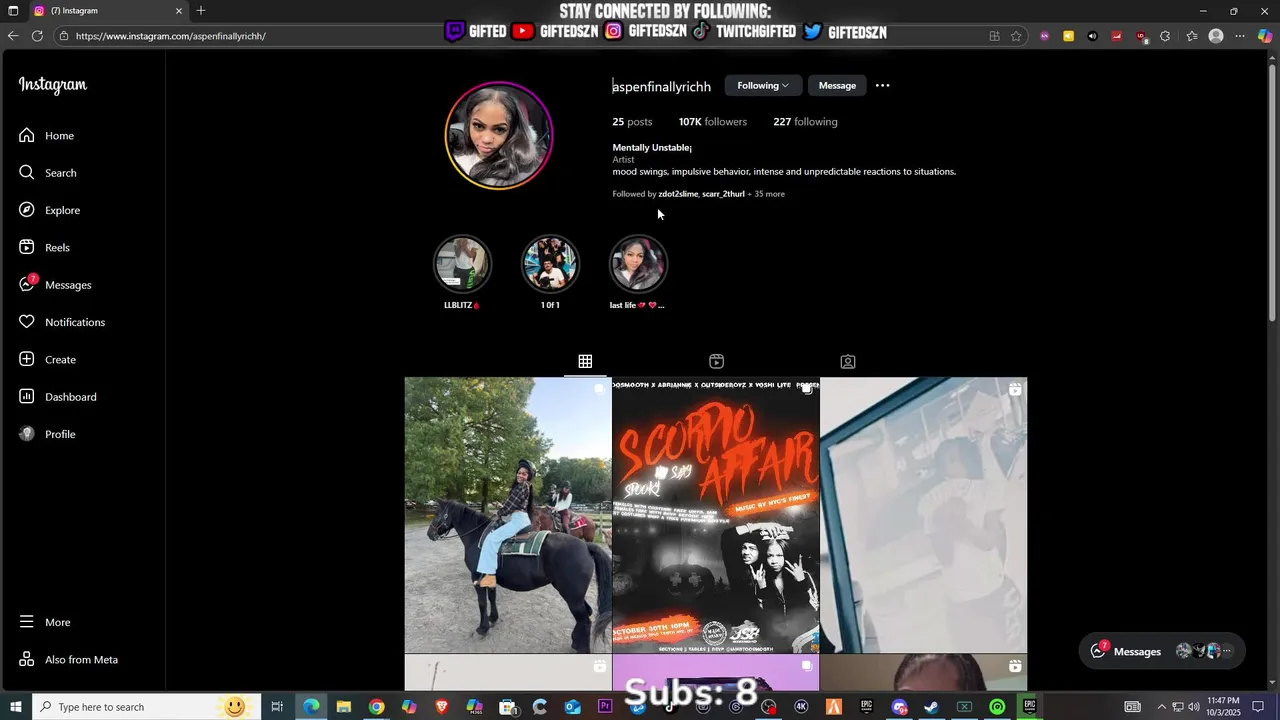The width and height of the screenshot is (1280, 720).
Task: Open the Windows notification center
Action: 1258,707
